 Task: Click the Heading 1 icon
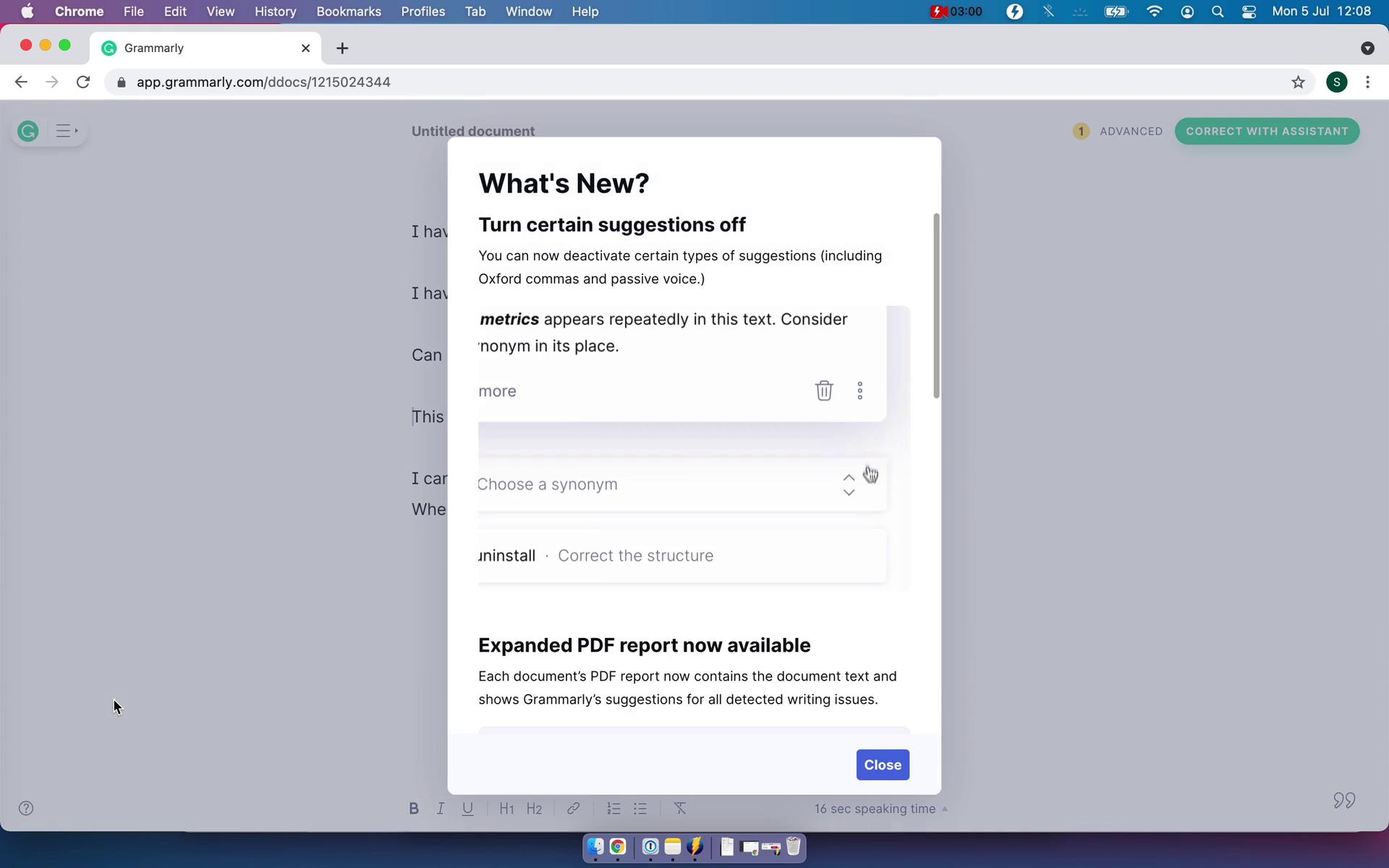[506, 808]
